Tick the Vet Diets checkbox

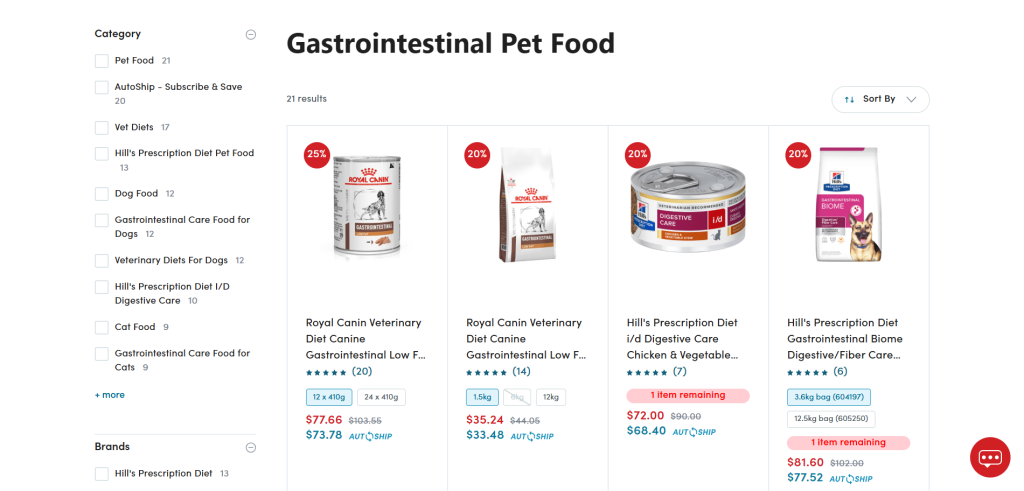click(102, 127)
